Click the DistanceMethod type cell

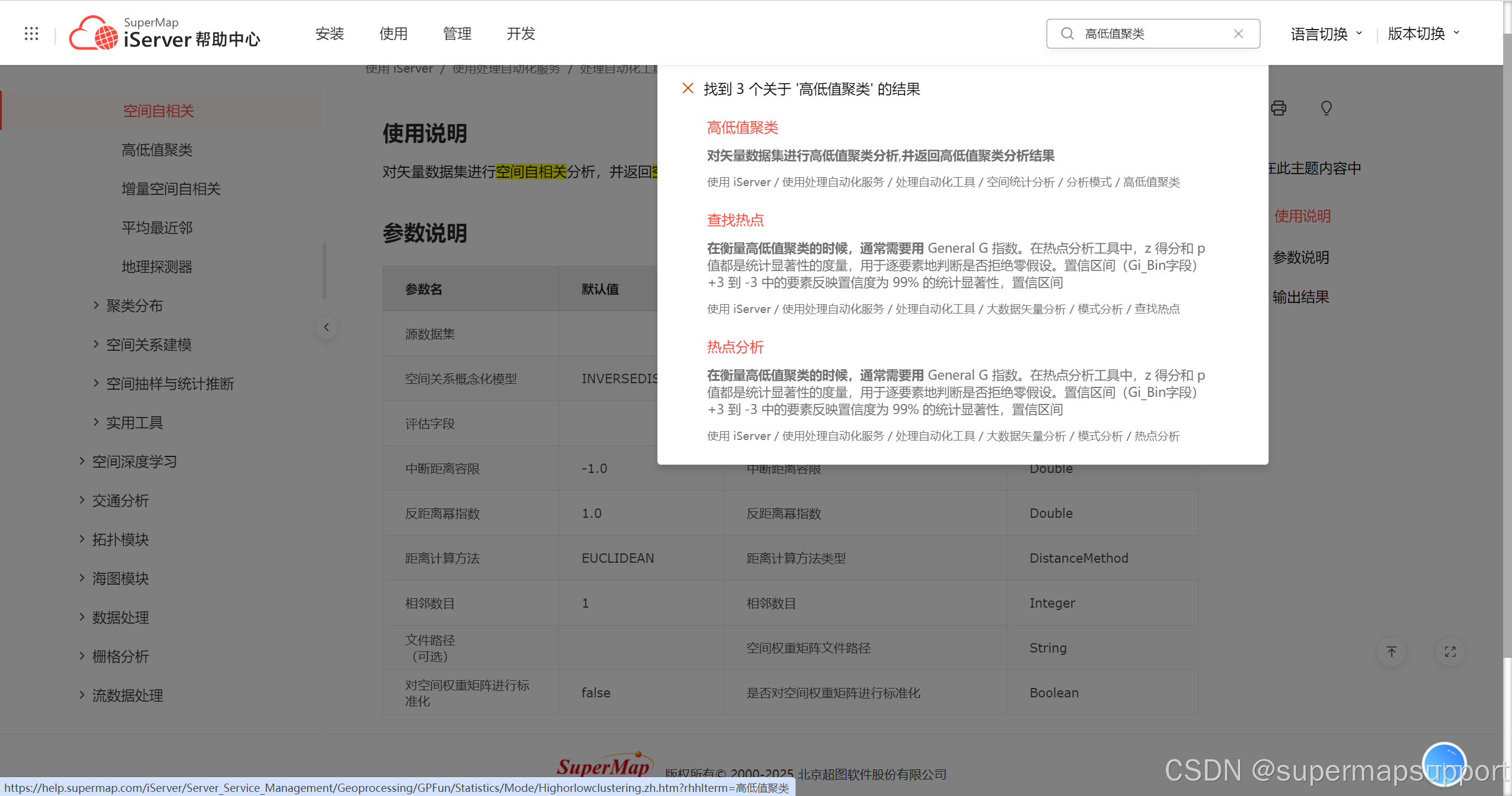[1103, 558]
